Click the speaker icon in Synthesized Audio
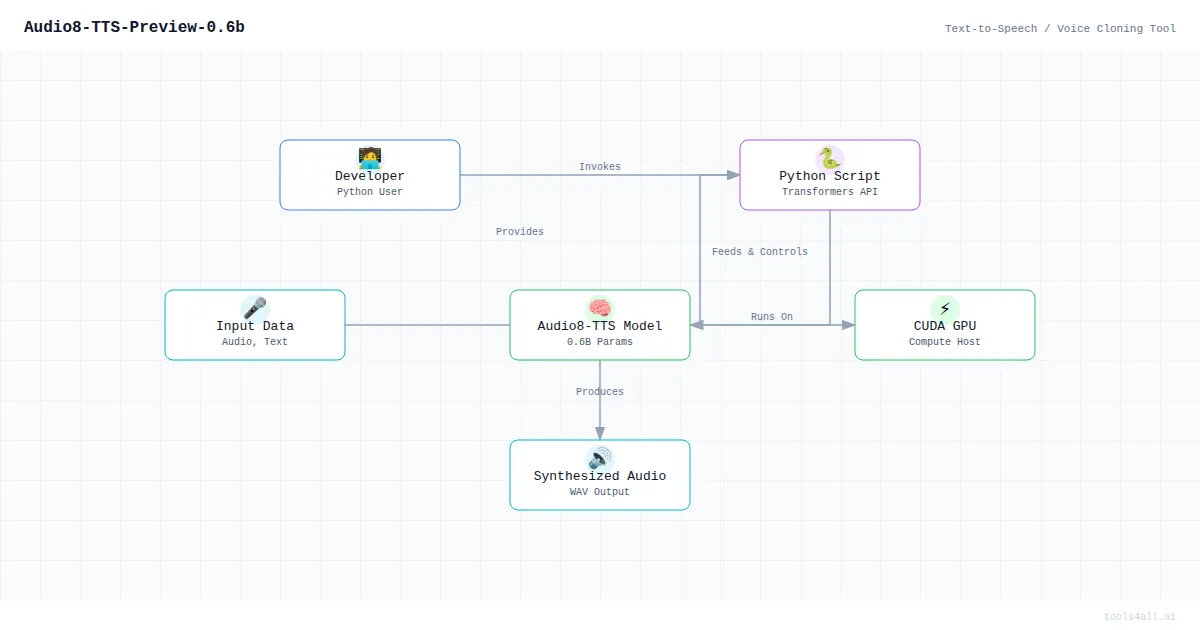 pos(600,458)
